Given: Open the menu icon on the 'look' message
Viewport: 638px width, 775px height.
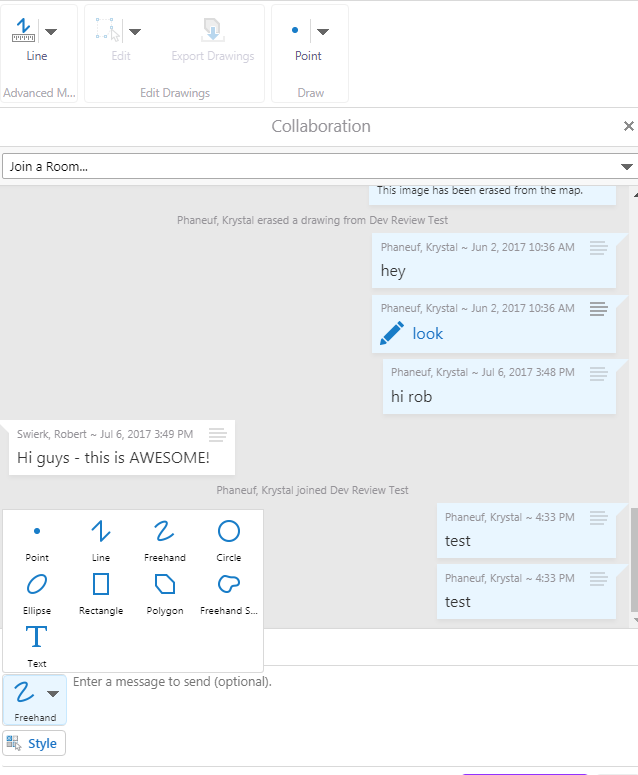Looking at the screenshot, I should (598, 309).
